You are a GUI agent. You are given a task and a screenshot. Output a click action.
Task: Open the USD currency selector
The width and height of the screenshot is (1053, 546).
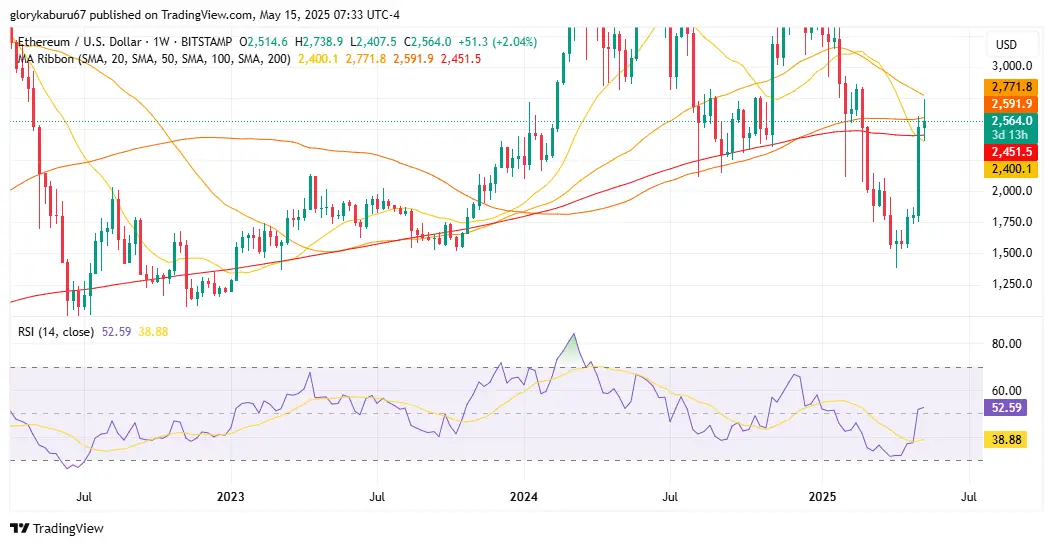pyautogui.click(x=1006, y=44)
